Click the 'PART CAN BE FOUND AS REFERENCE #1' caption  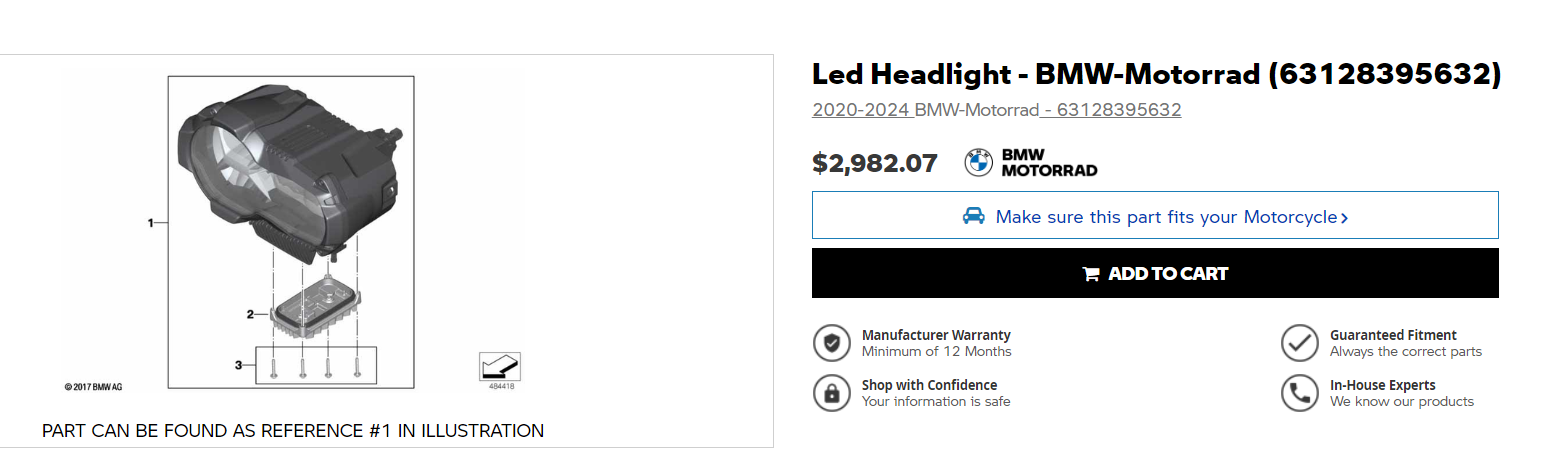(x=293, y=431)
